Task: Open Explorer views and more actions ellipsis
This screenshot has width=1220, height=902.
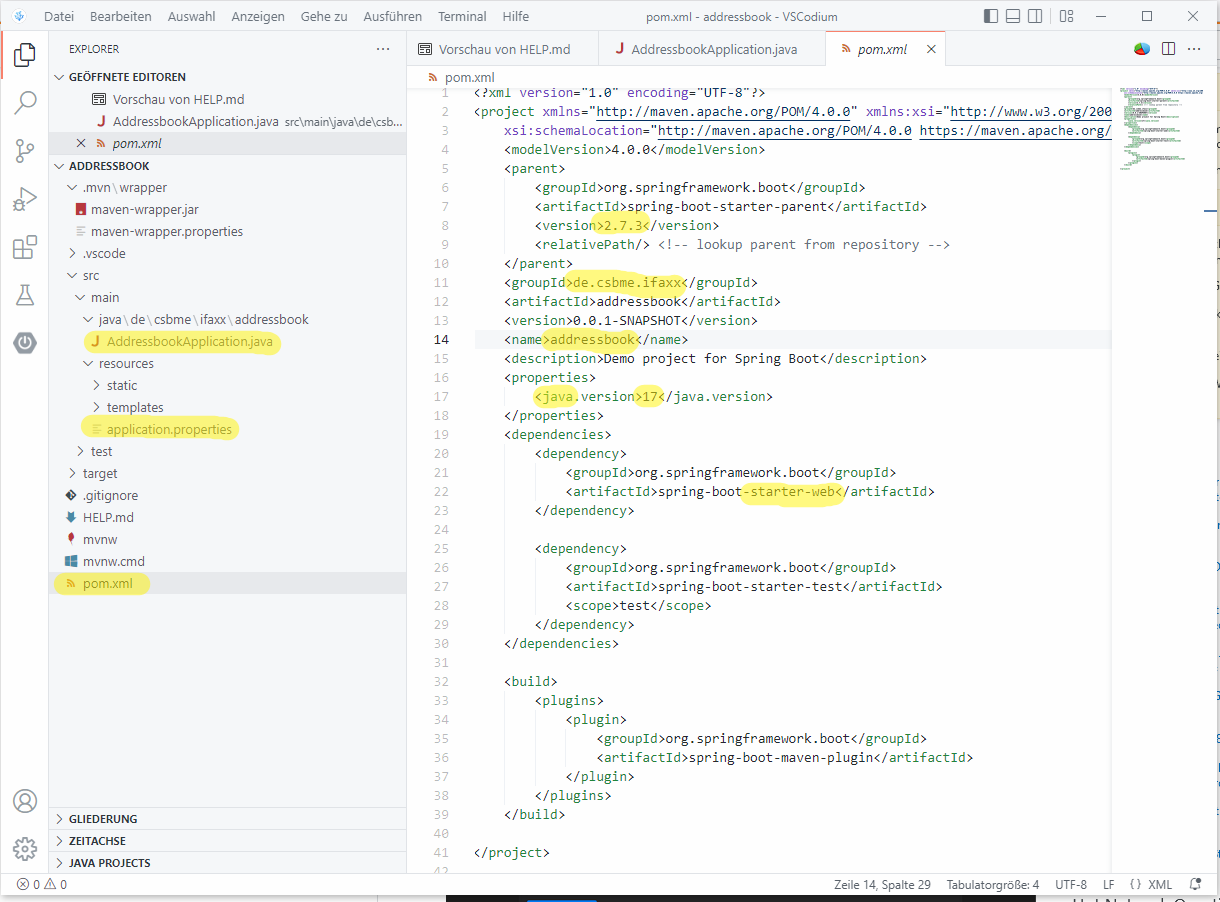Action: [383, 49]
